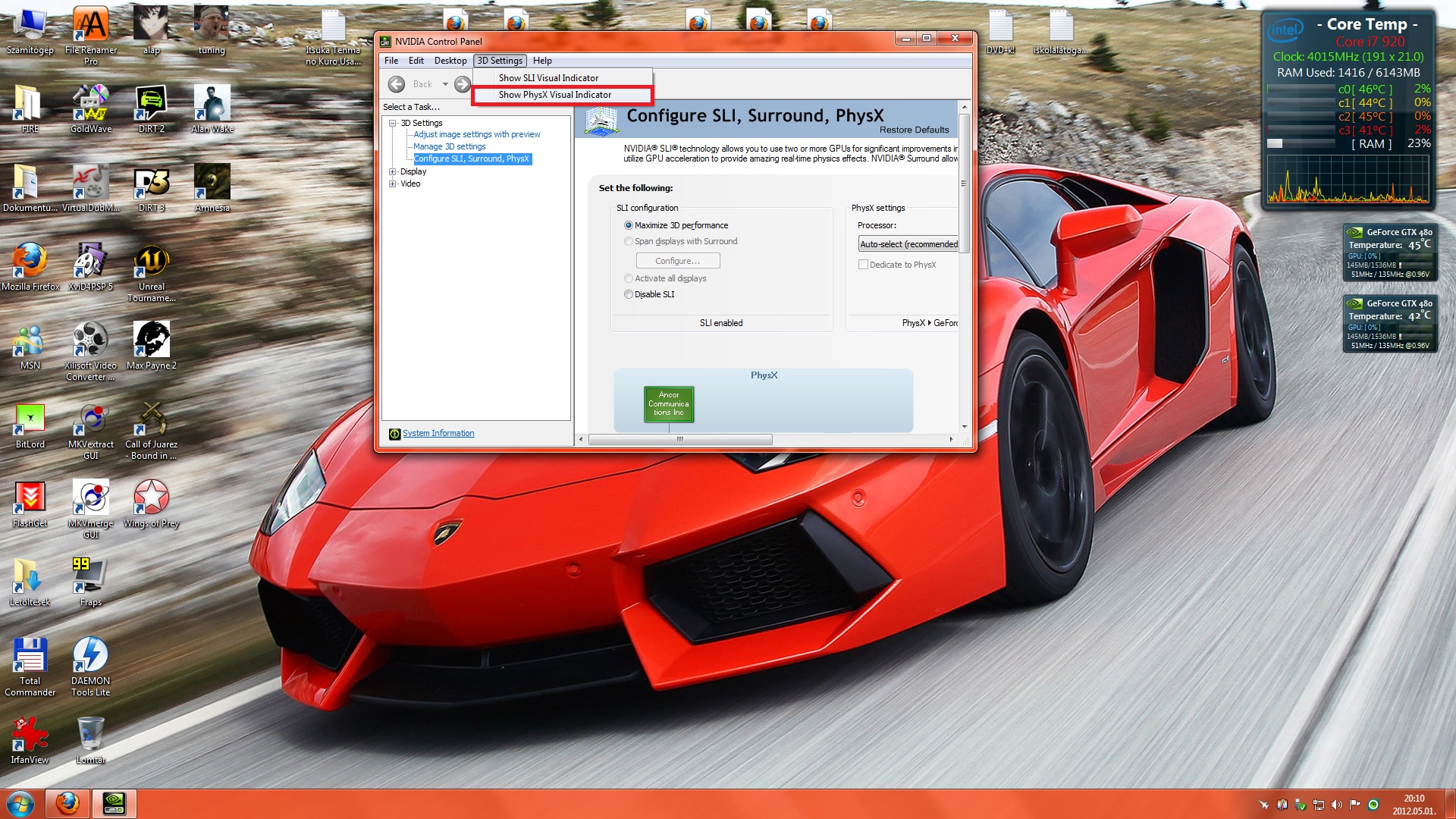Viewport: 1456px width, 819px height.
Task: Select Span displays with Surround option
Action: click(x=629, y=241)
